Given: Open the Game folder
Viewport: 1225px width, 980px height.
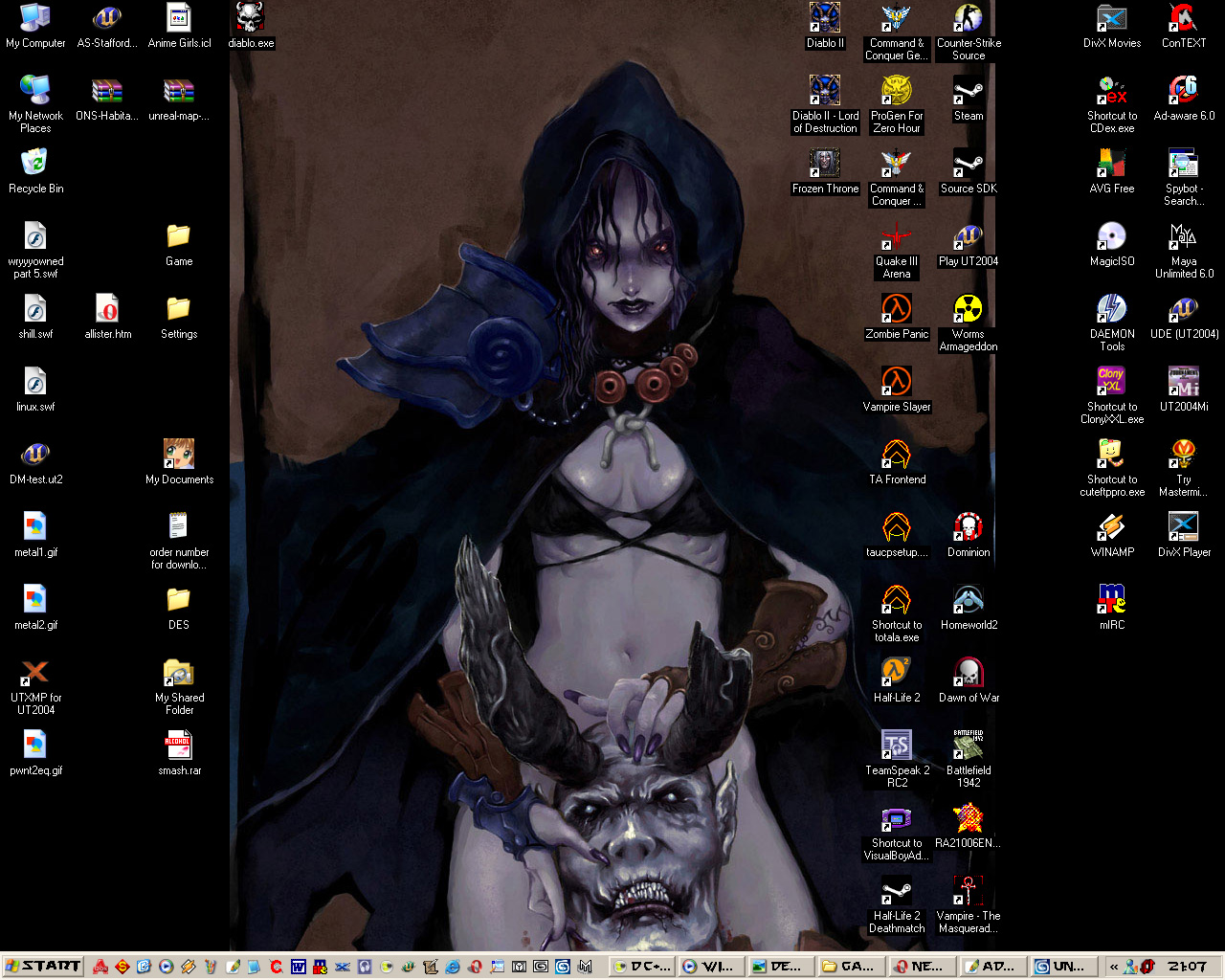Looking at the screenshot, I should click(179, 244).
